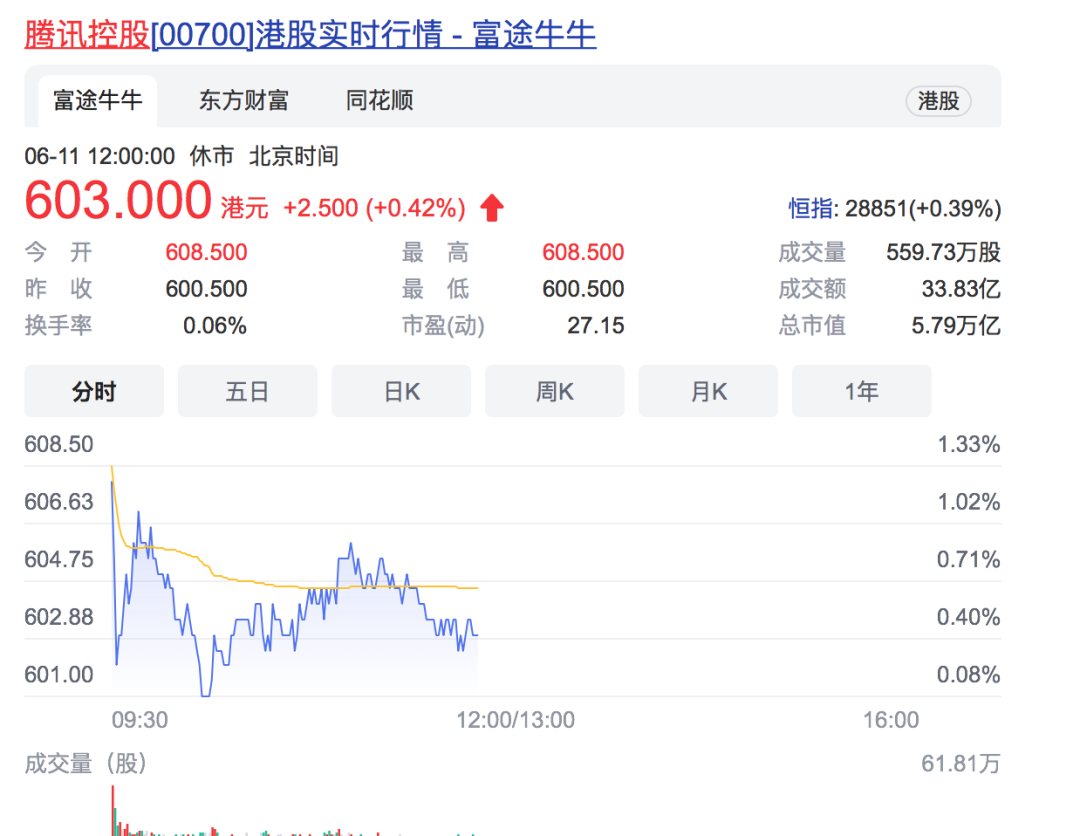Click the 总市值 value 5.79万亿
The height and width of the screenshot is (836, 1080).
pos(955,325)
